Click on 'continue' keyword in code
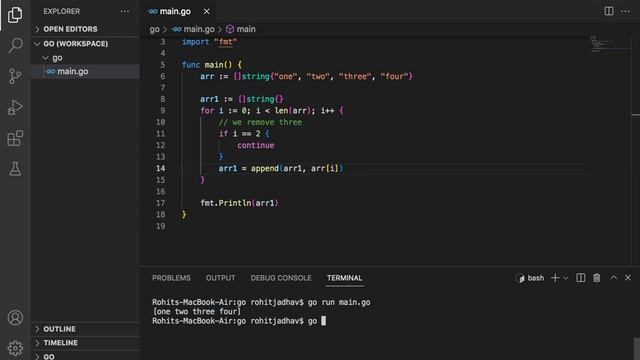Screen dimensions: 640x360 tap(256, 145)
